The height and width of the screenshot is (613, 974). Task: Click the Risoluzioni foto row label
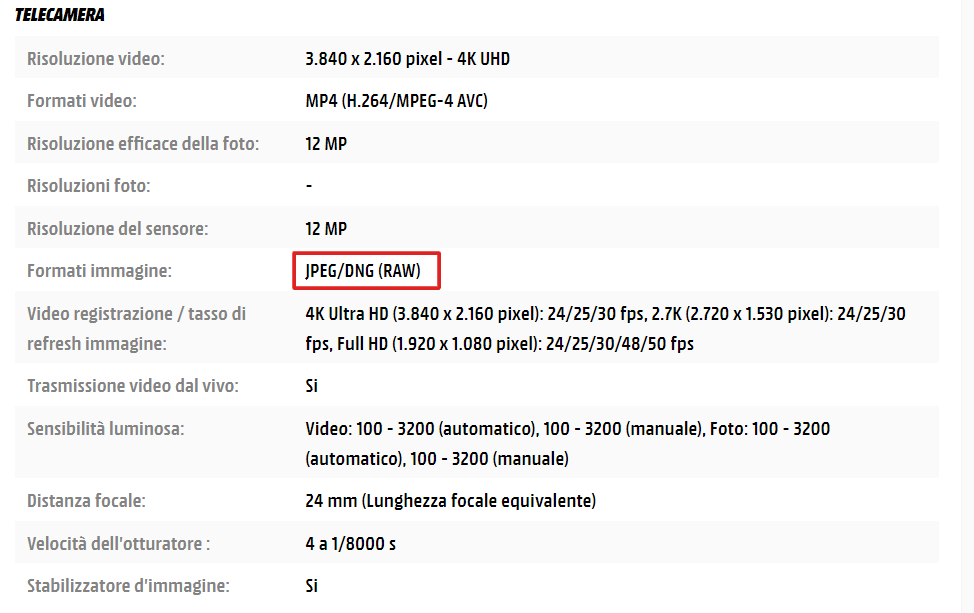(x=88, y=186)
